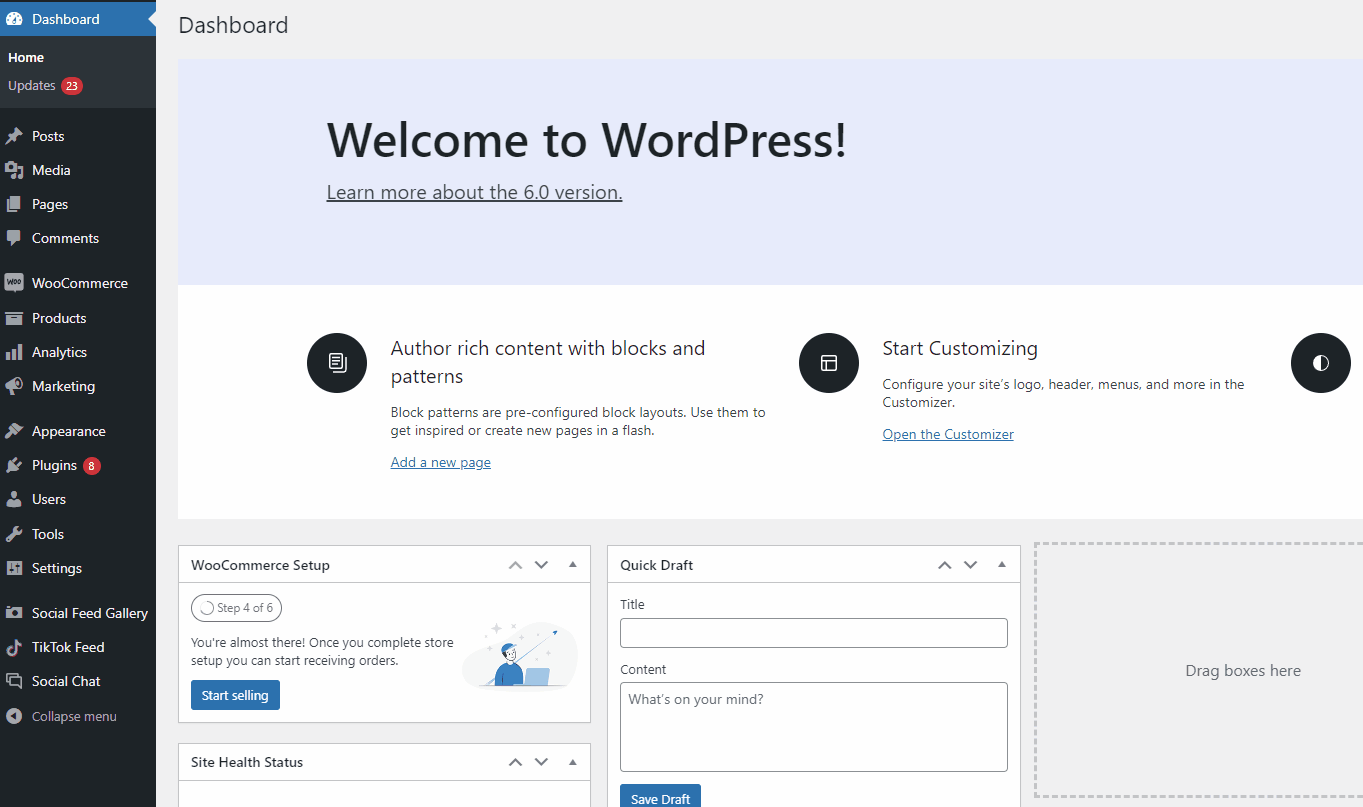1363x807 pixels.
Task: Open the WooCommerce menu item
Action: 78,283
